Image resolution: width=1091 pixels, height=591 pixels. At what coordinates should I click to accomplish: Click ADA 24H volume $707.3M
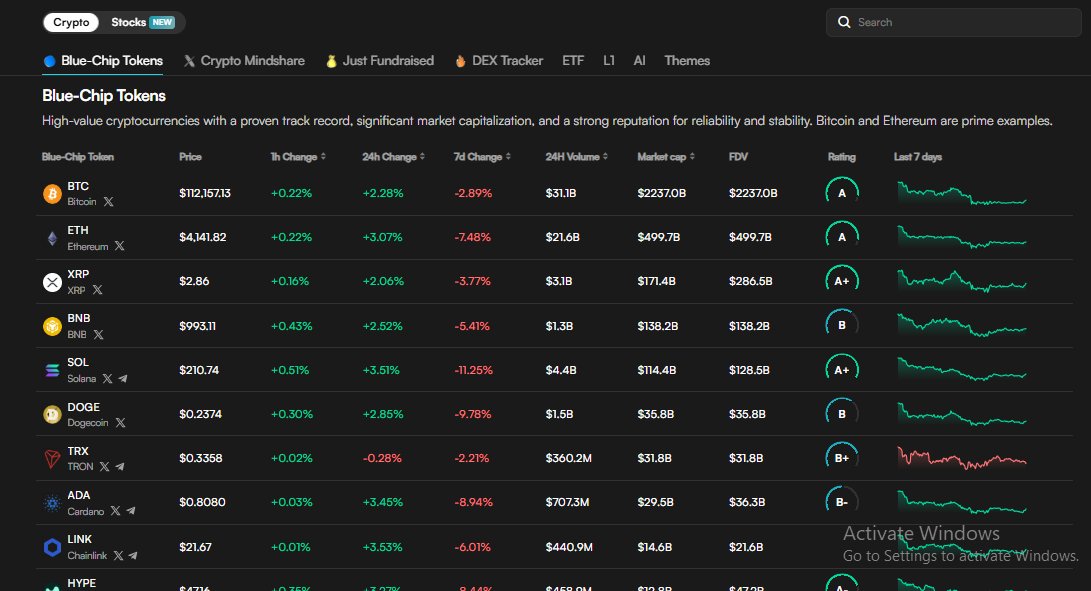[567, 502]
